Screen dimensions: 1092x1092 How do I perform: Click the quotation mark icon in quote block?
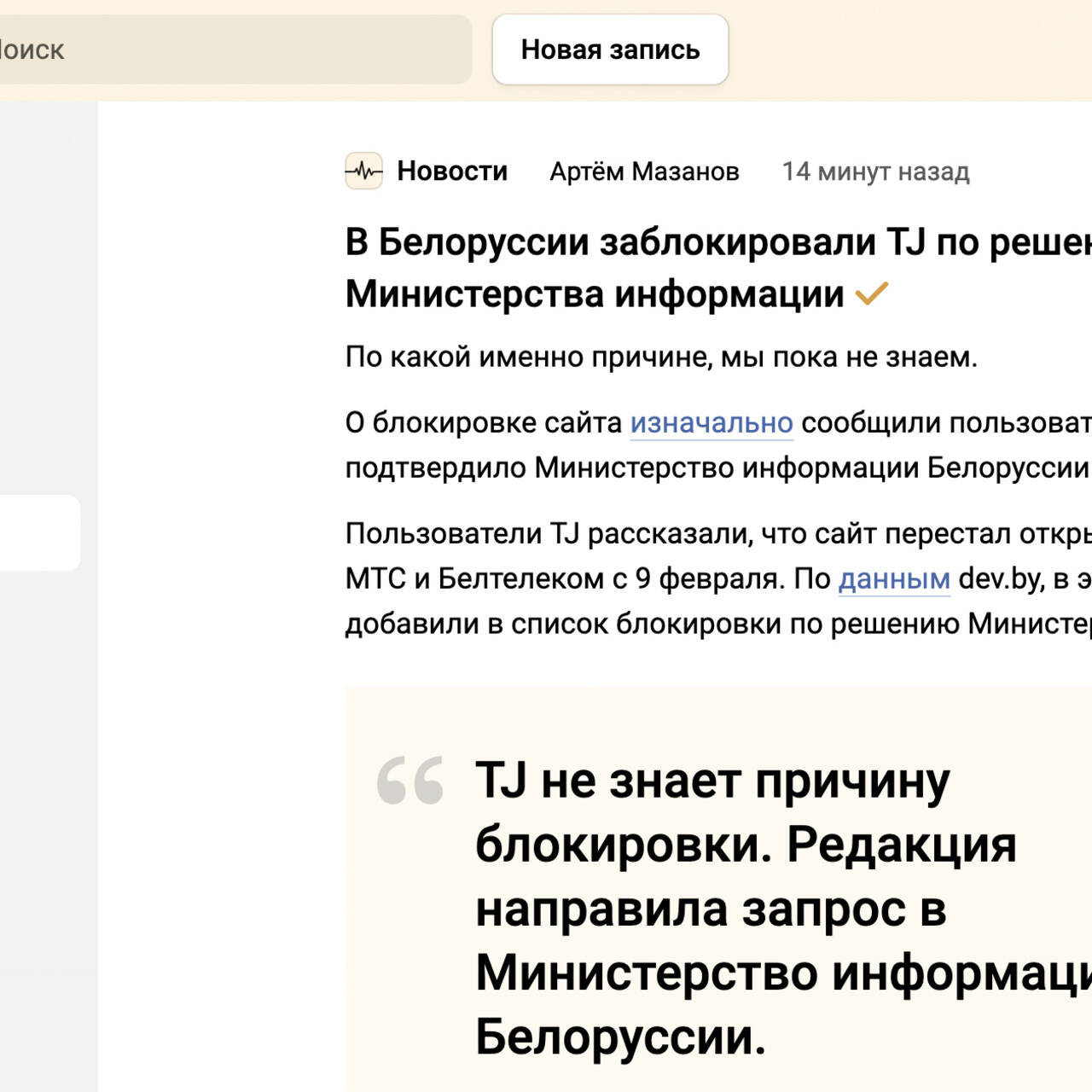(x=410, y=780)
